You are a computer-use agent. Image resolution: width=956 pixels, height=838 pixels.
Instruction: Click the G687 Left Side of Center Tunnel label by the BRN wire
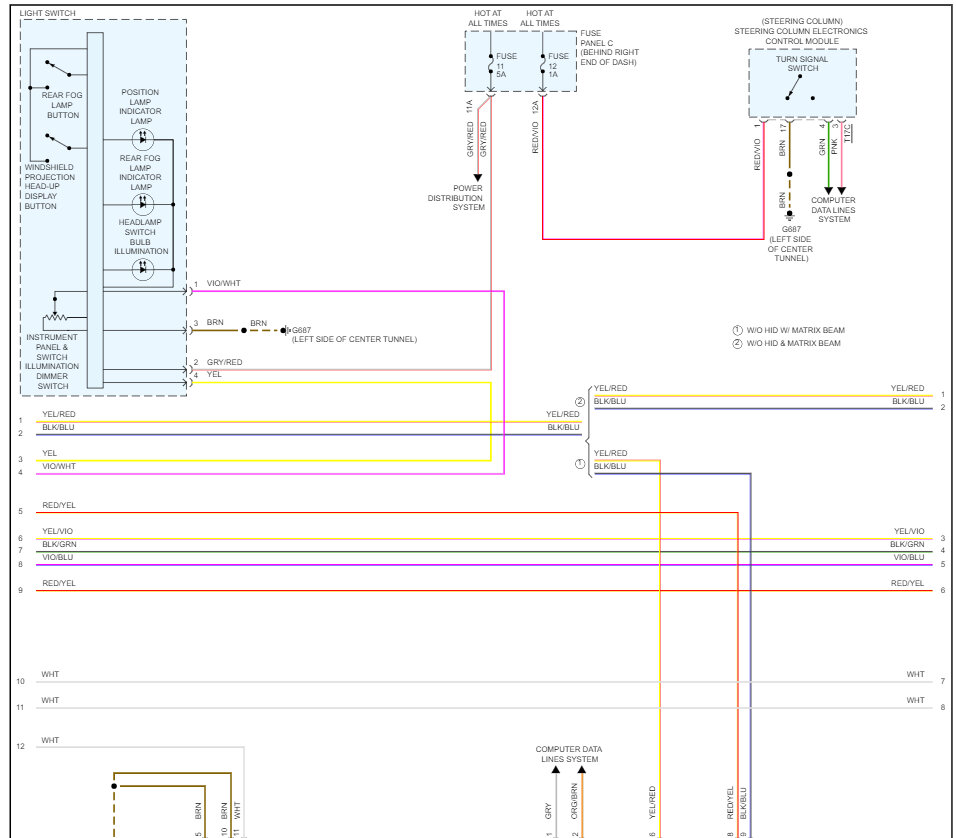[x=354, y=335]
